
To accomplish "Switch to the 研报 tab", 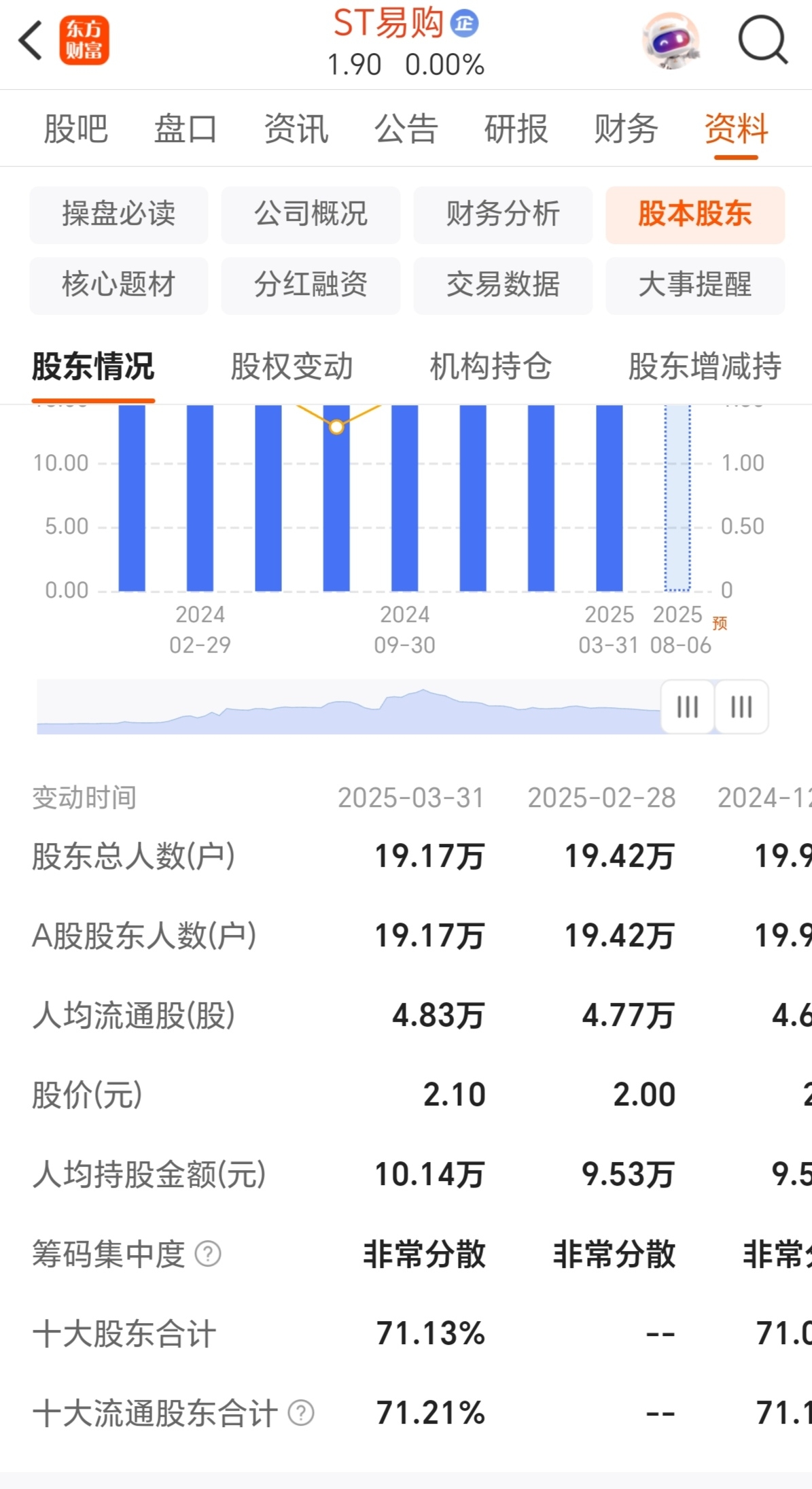I will [x=516, y=129].
